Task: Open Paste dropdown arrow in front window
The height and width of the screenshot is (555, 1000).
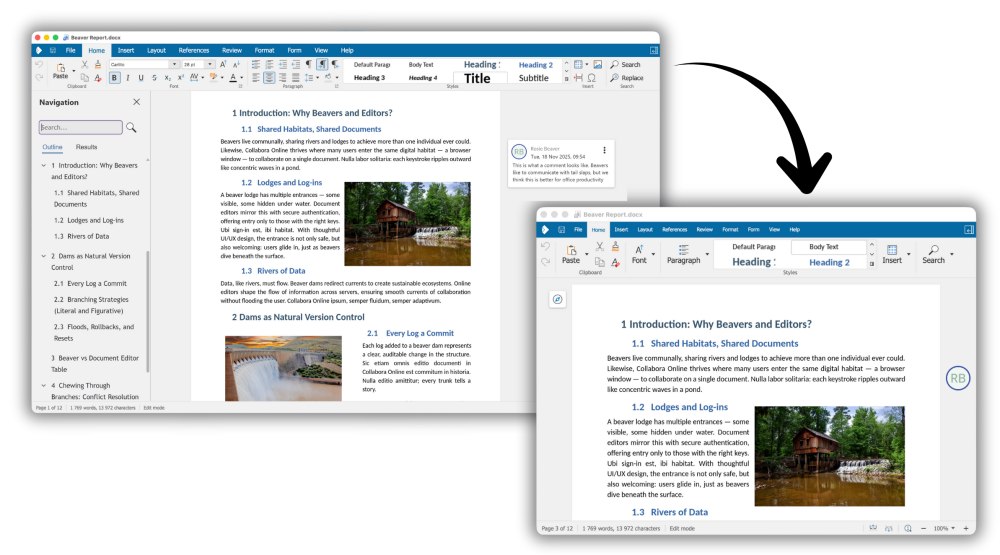Action: click(x=587, y=254)
